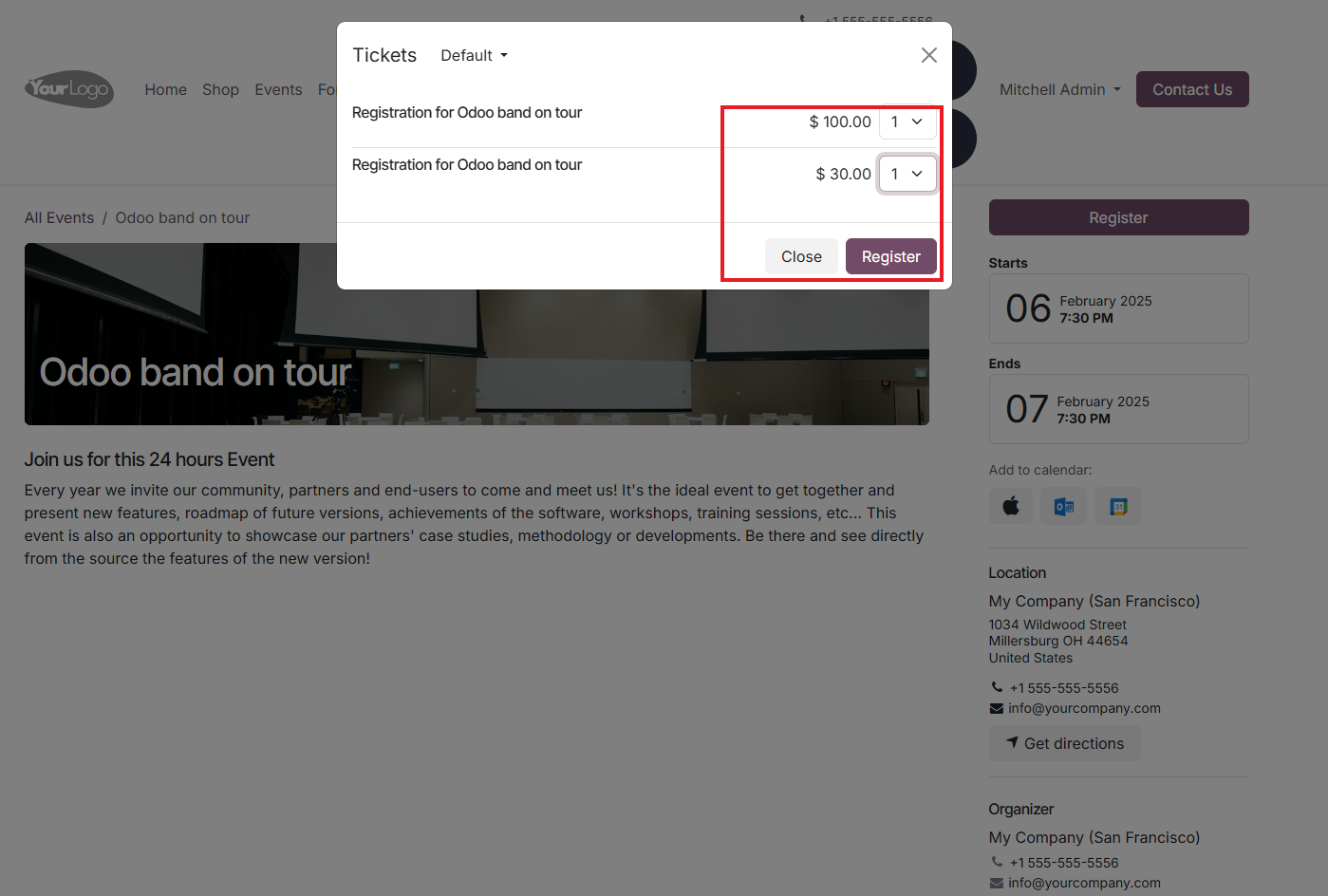Add event to Apple calendar icon
This screenshot has width=1328, height=896.
1012,506
